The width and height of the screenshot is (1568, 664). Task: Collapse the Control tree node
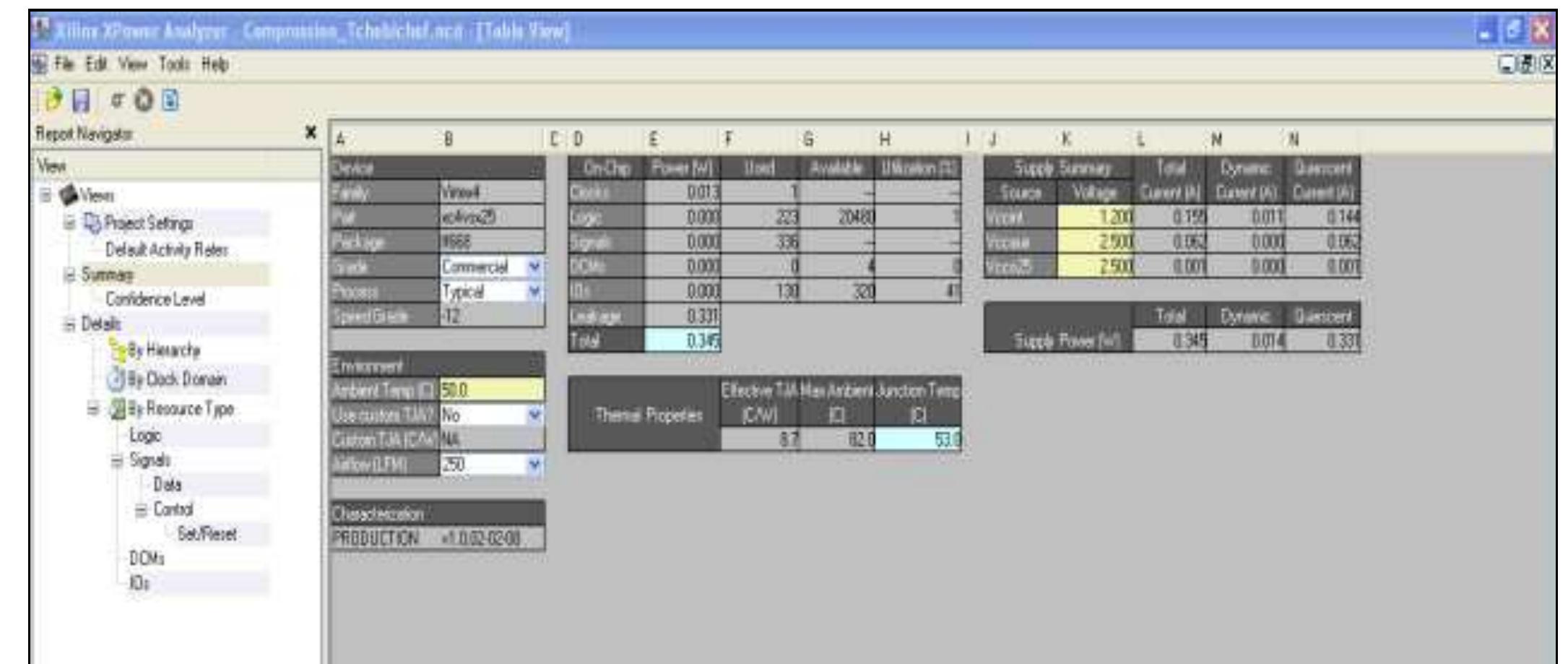[x=142, y=509]
